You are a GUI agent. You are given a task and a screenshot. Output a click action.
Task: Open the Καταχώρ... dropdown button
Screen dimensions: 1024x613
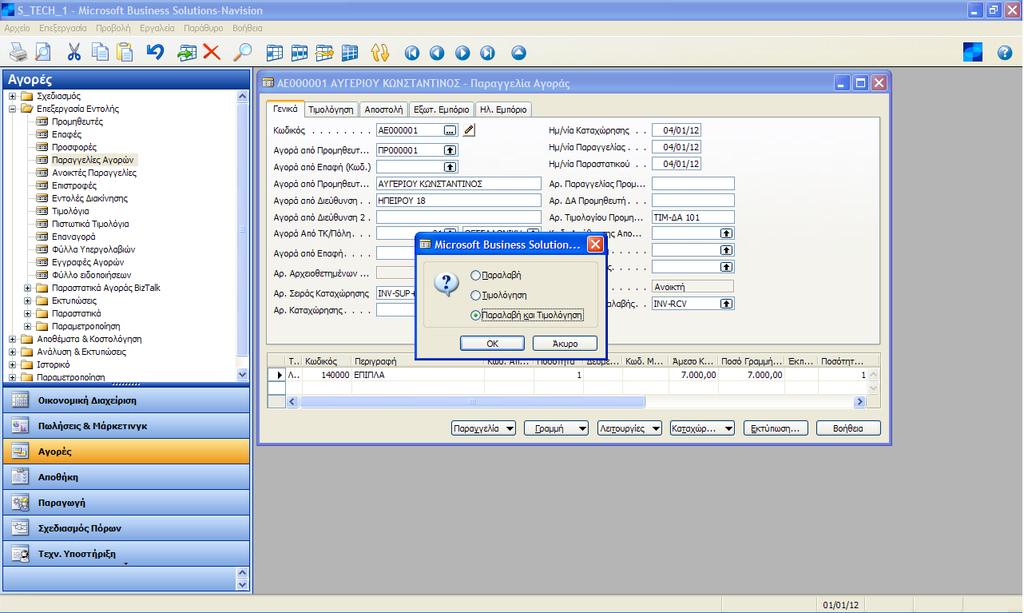click(x=703, y=428)
